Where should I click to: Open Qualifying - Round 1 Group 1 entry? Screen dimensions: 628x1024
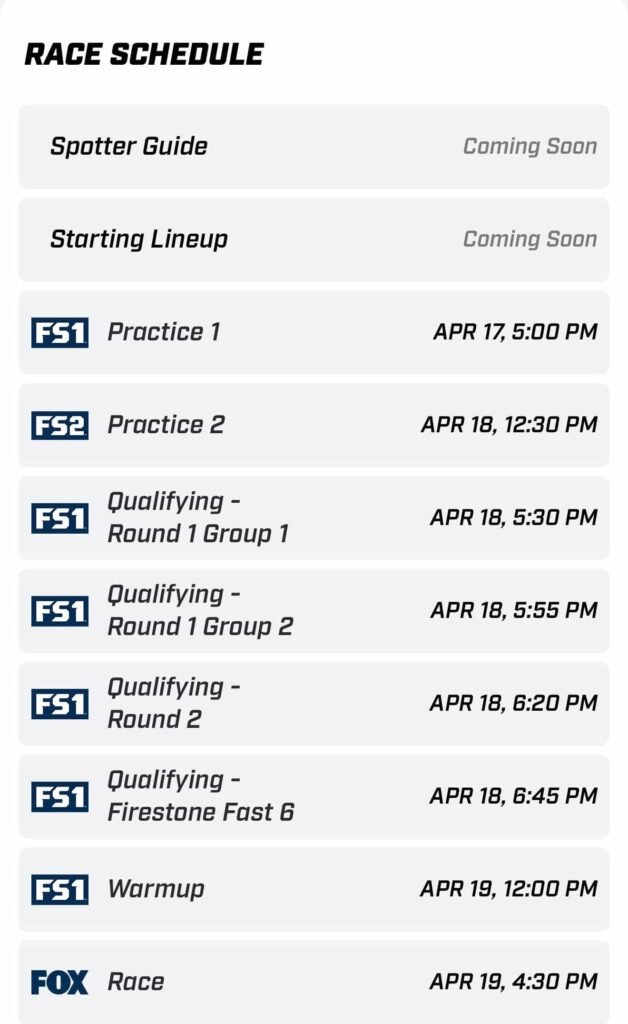point(197,518)
